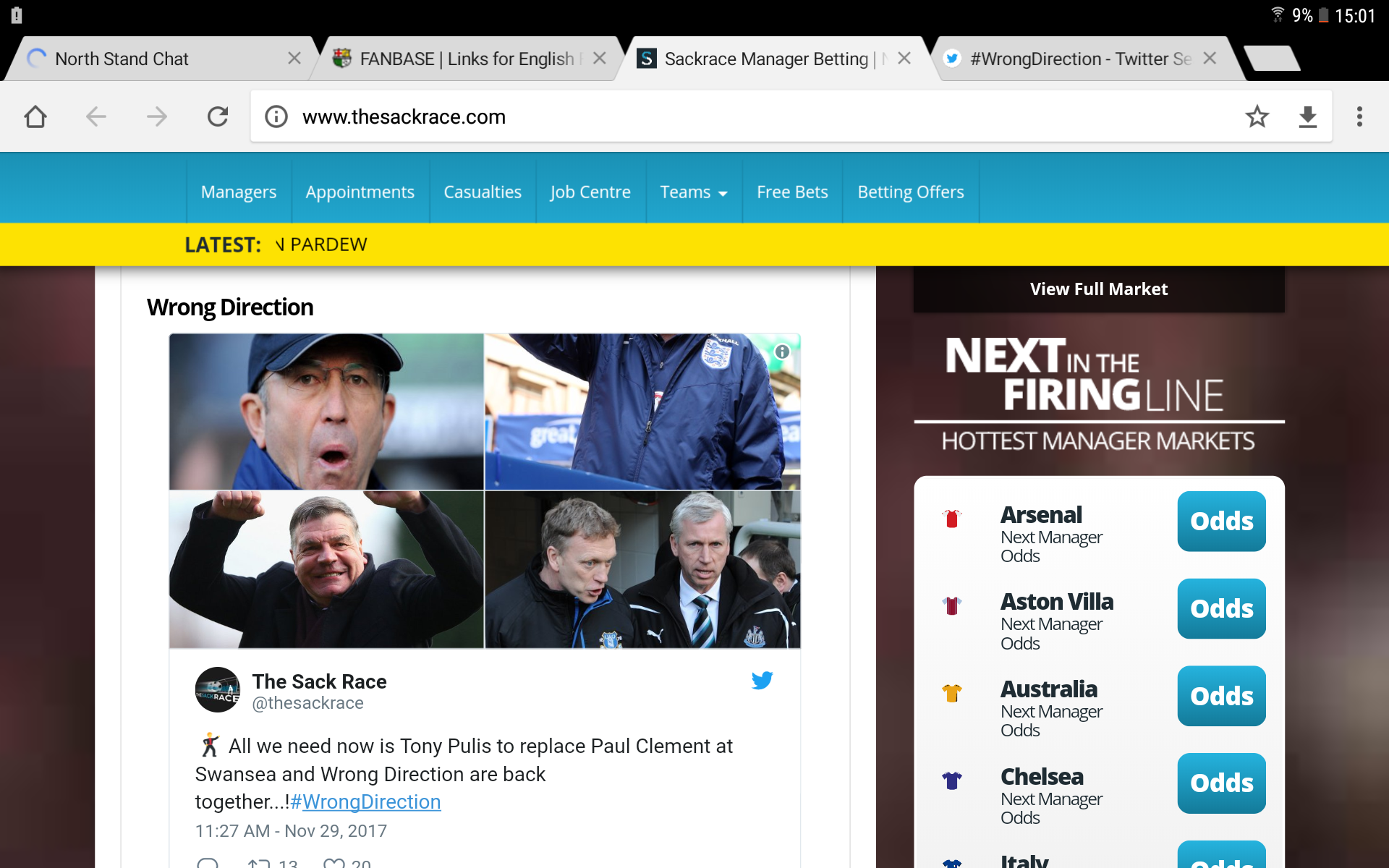The image size is (1389, 868).
Task: Close the FANBASE tab
Action: pos(600,59)
